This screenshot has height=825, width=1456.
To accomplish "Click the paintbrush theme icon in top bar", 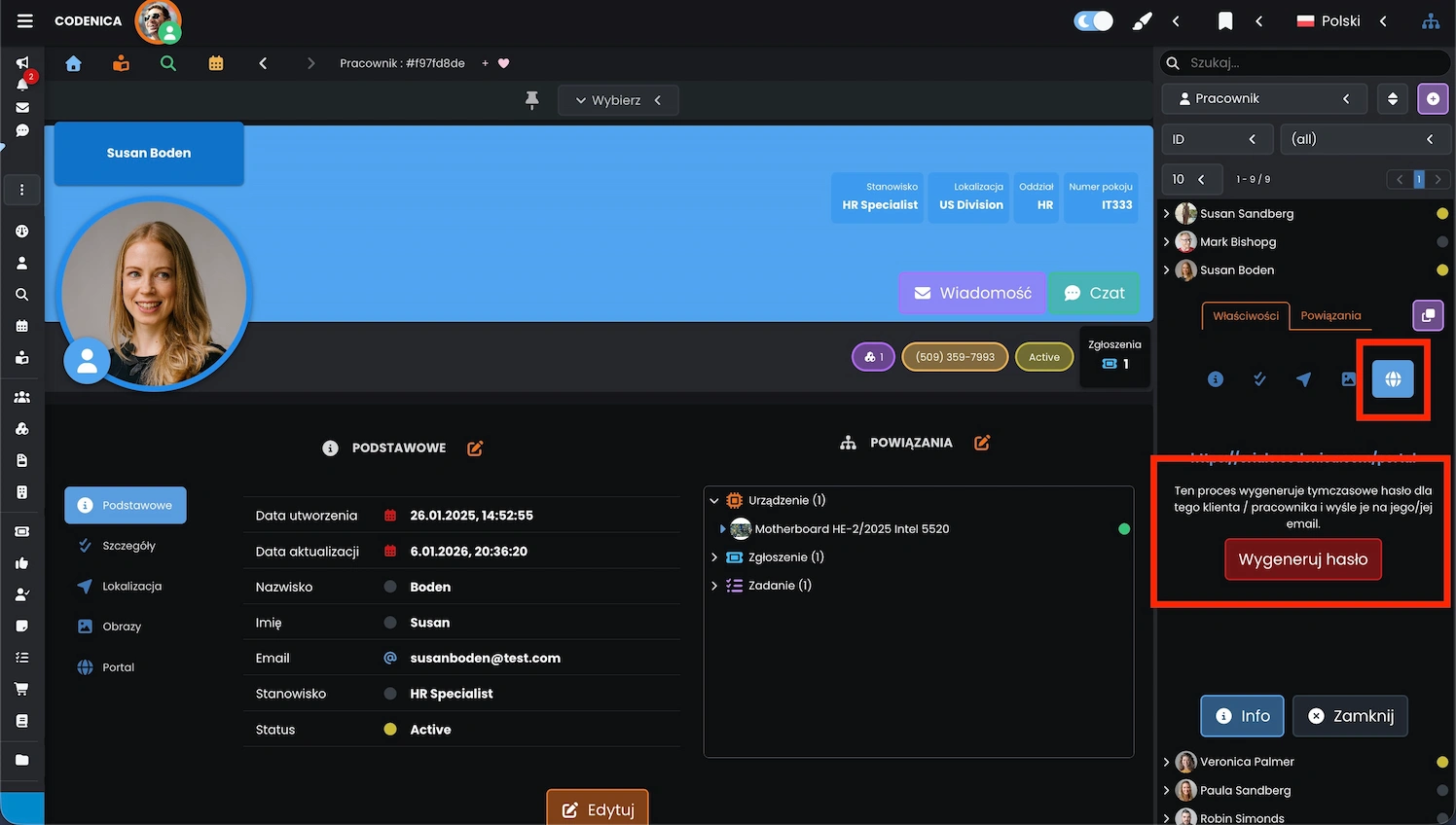I will pos(1141,20).
